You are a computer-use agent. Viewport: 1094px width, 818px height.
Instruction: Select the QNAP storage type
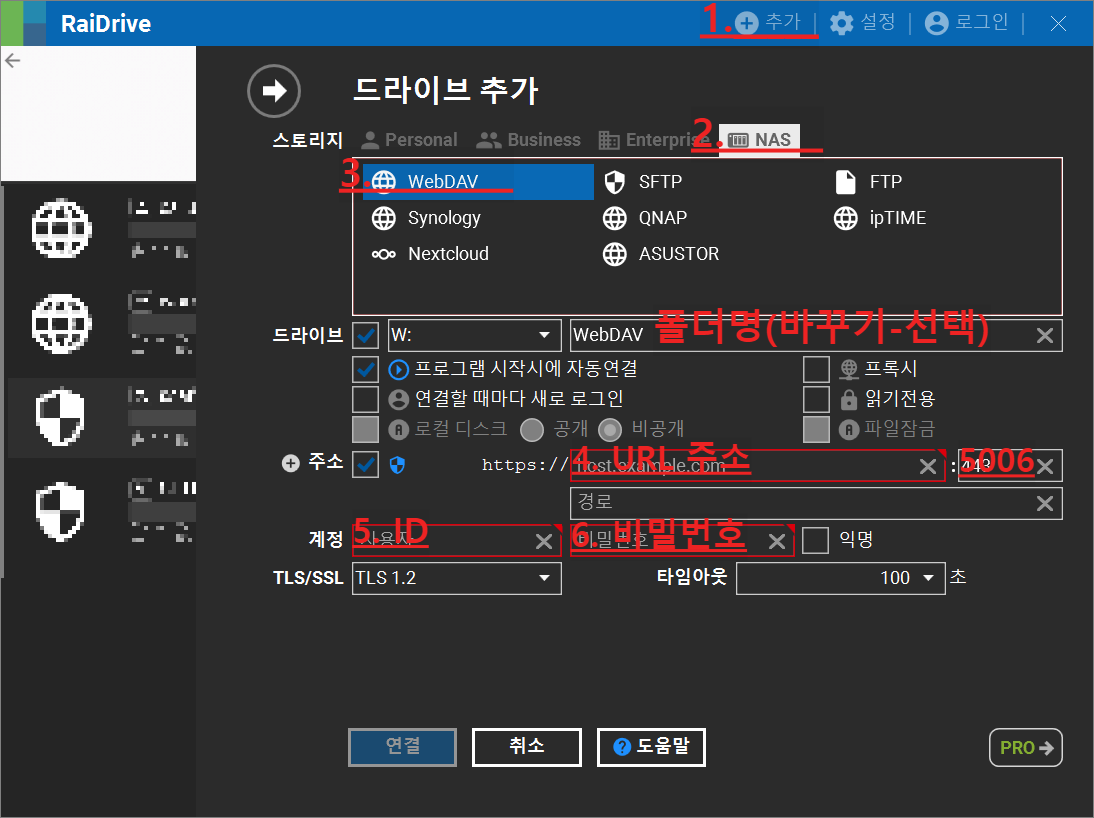click(645, 218)
